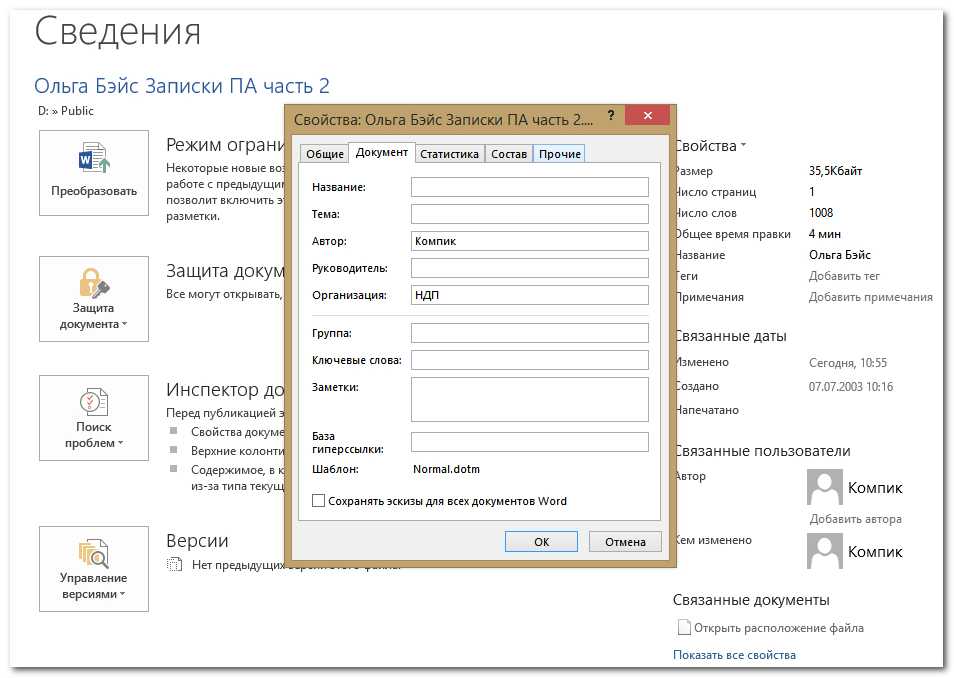Enable Сохранять эскизы для всех документов Word
Screen dimensions: 954x678
coord(319,501)
